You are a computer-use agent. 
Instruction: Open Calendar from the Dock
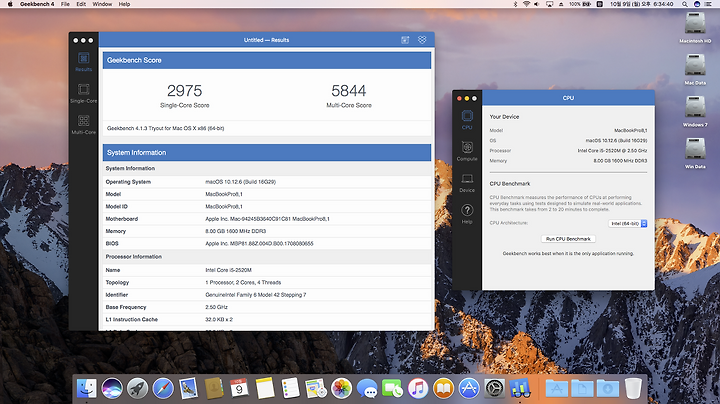[x=239, y=388]
